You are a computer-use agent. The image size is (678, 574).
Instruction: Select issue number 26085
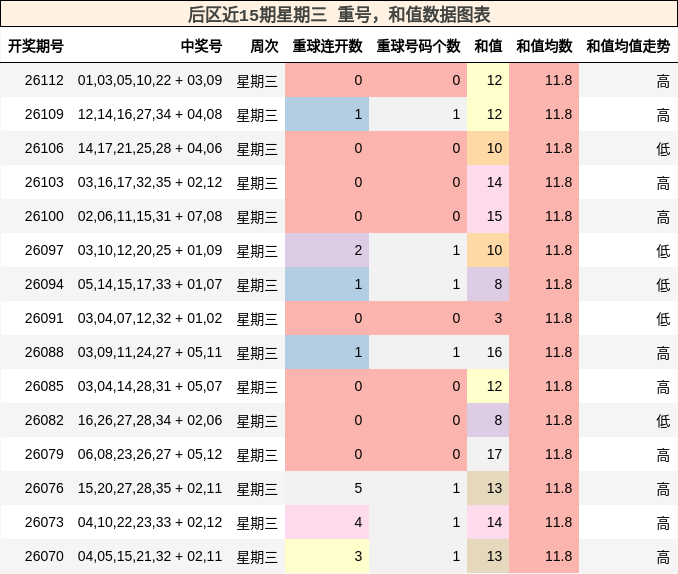[44, 386]
